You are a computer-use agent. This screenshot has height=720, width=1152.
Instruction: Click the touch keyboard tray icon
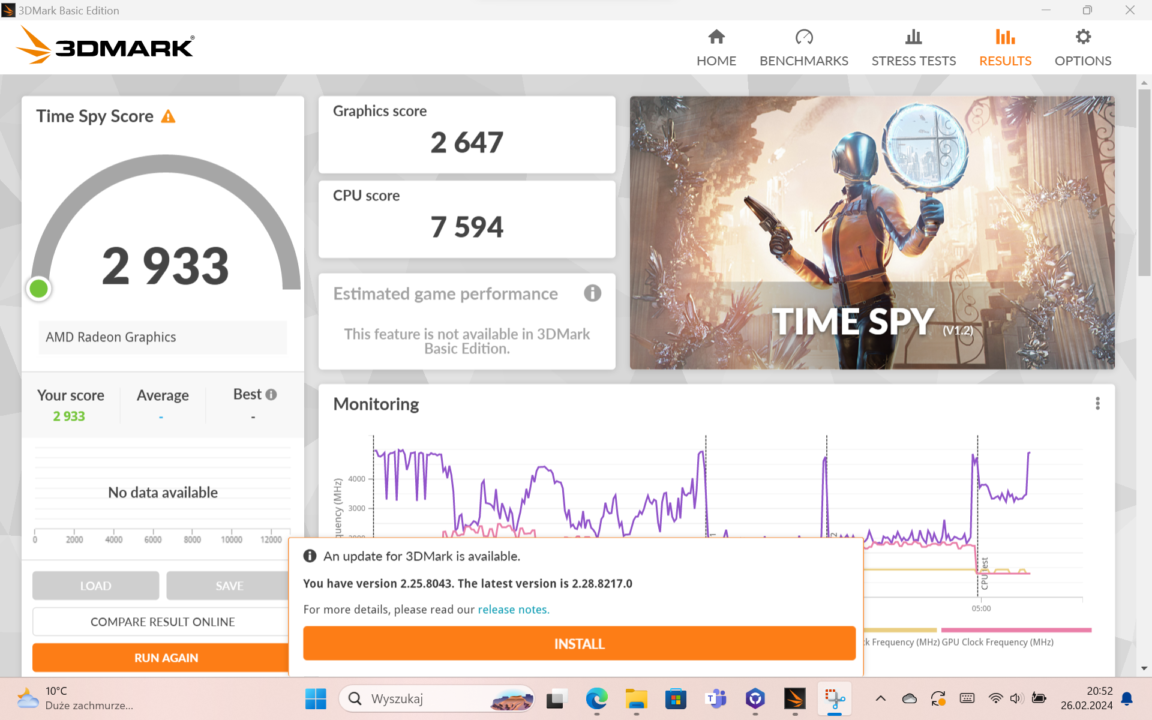(x=967, y=699)
